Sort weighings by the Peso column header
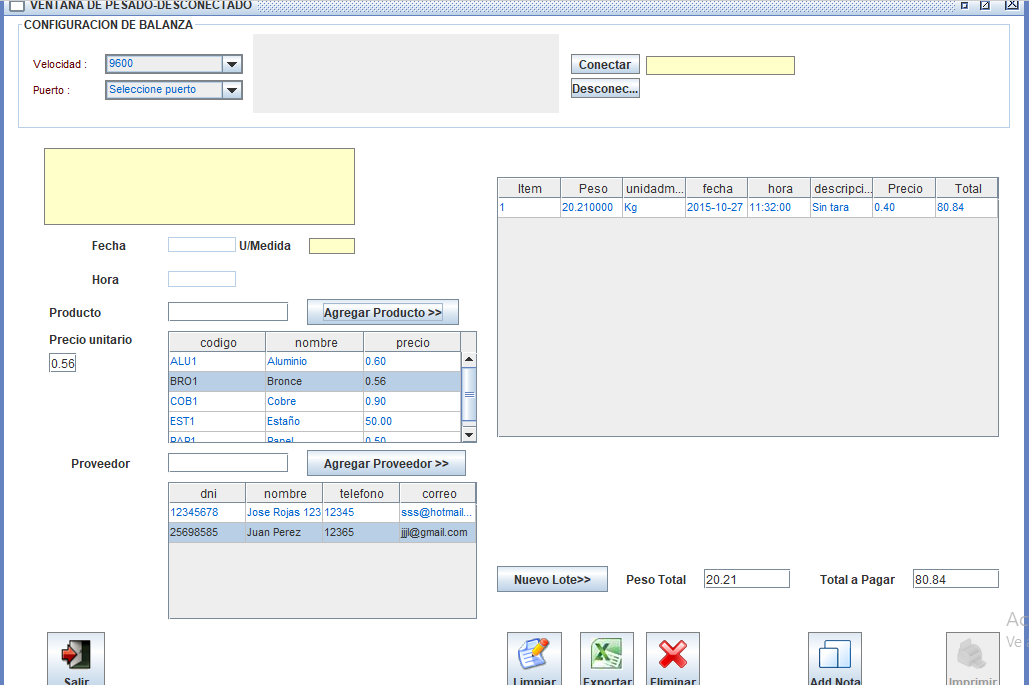This screenshot has height=686, width=1029. point(592,189)
